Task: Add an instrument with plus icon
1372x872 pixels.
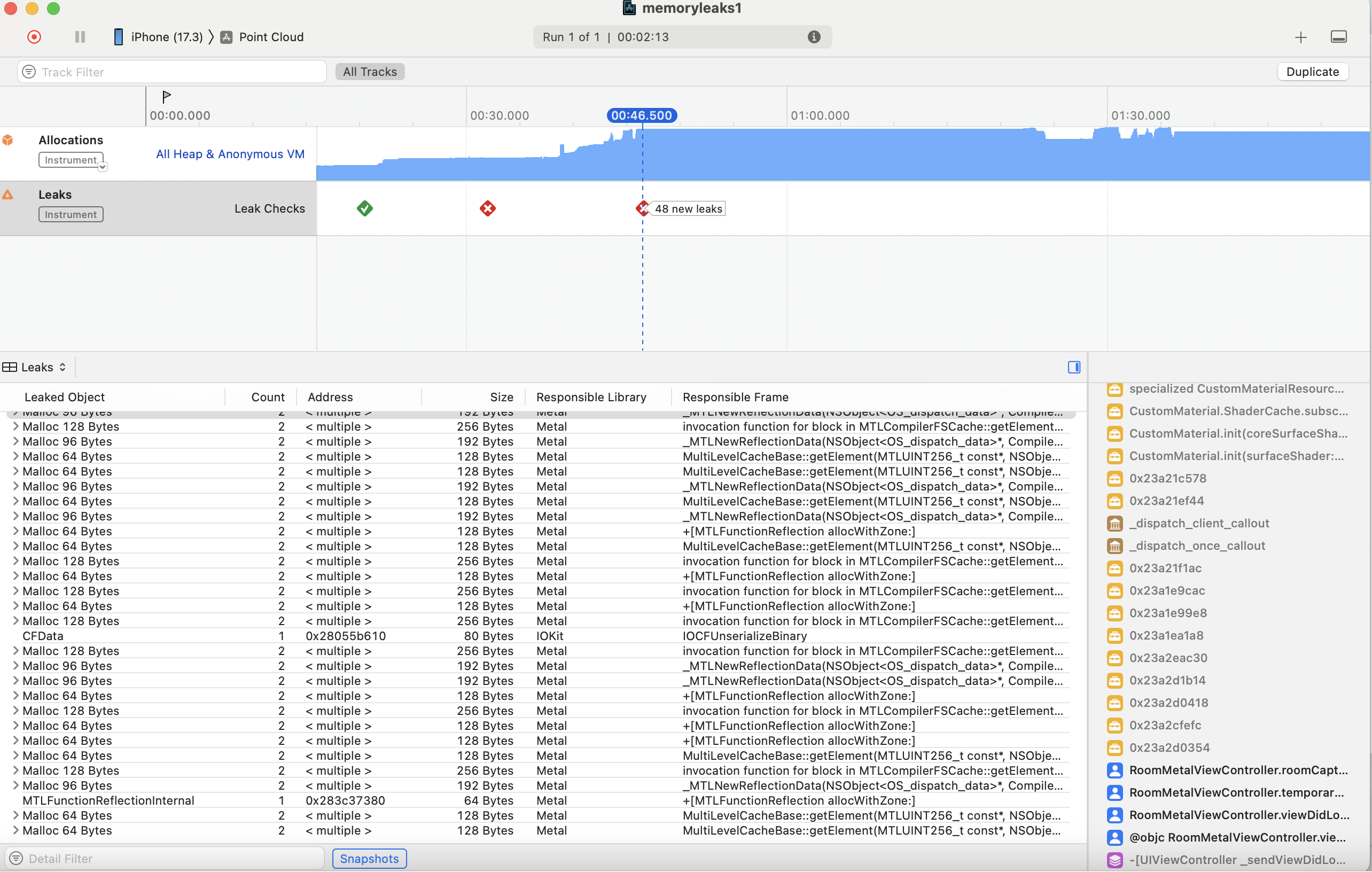Action: [x=1300, y=37]
